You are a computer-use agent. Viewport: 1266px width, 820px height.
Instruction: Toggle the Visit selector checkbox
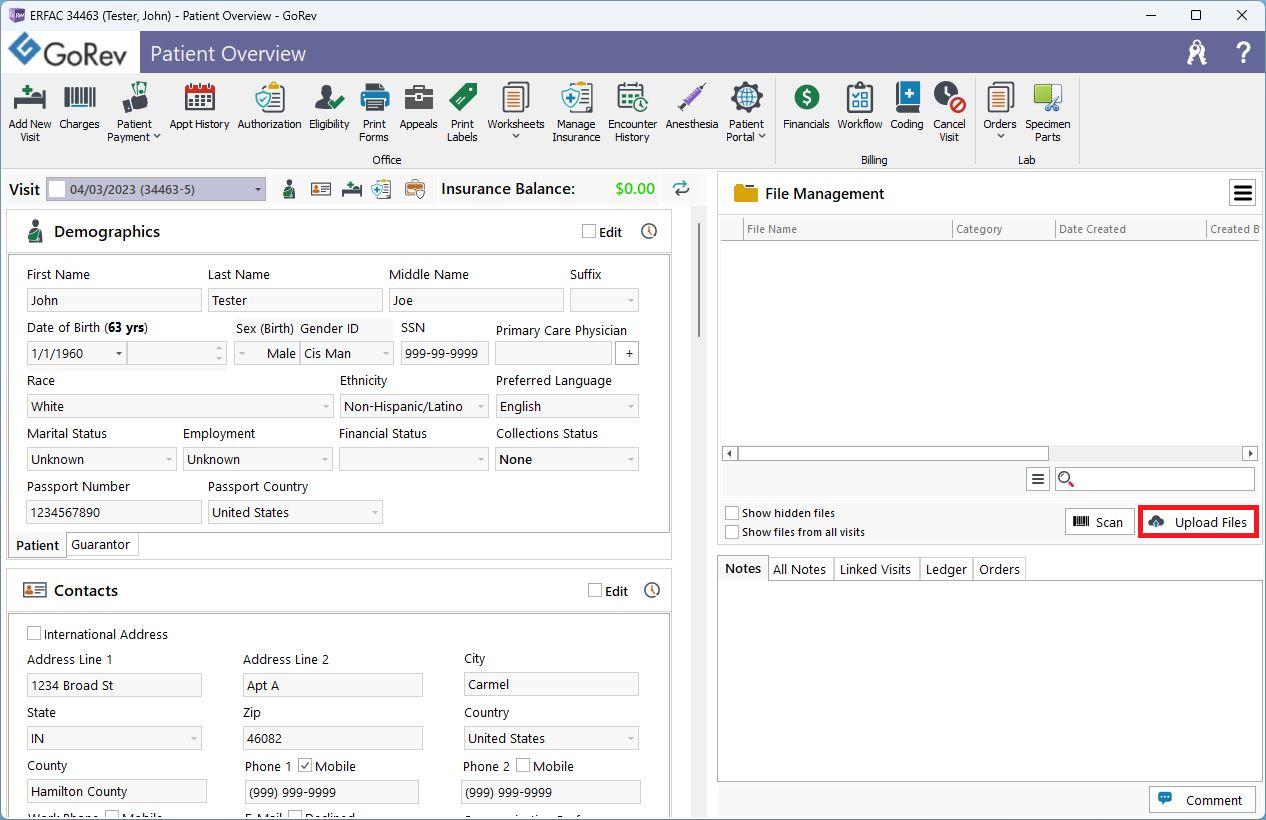(57, 189)
